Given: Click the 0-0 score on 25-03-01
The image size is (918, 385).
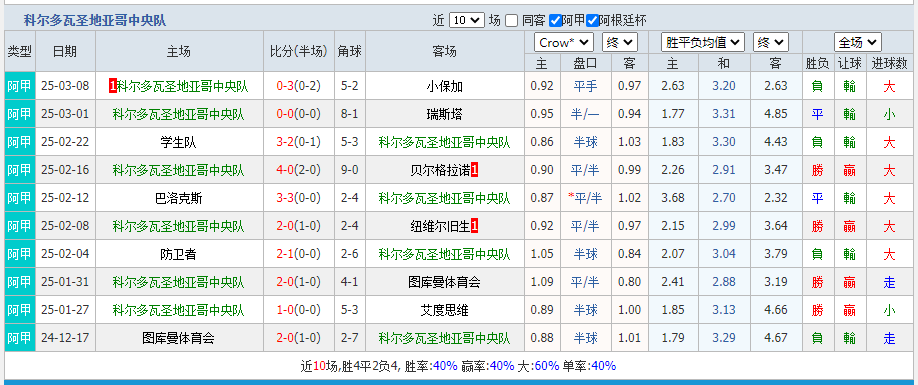Looking at the screenshot, I should (x=285, y=114).
